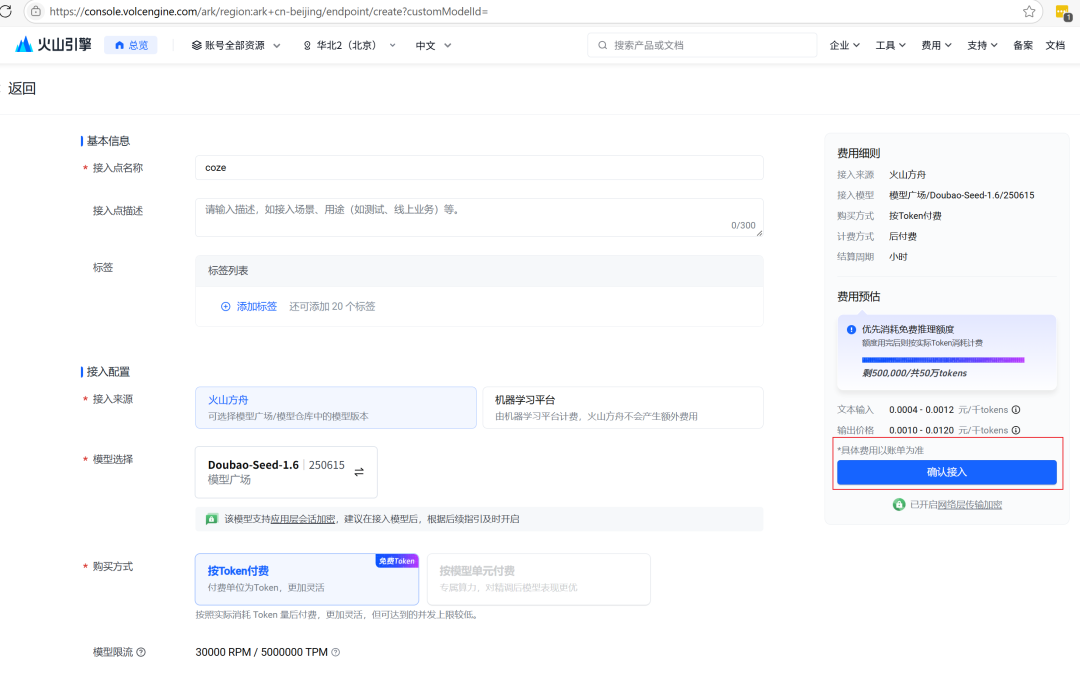This screenshot has height=679, width=1080.
Task: Open Doubao-Seed-1.6 model selector
Action: tap(286, 472)
